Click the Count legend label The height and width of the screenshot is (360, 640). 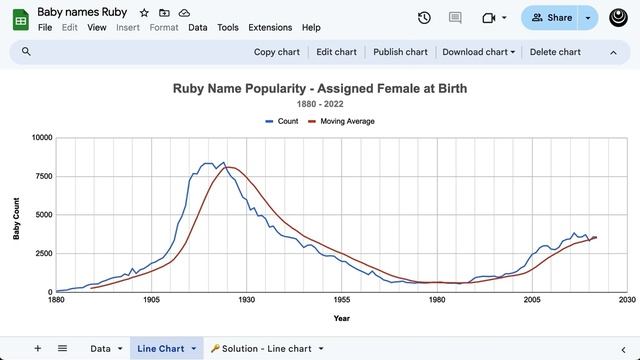pos(288,121)
